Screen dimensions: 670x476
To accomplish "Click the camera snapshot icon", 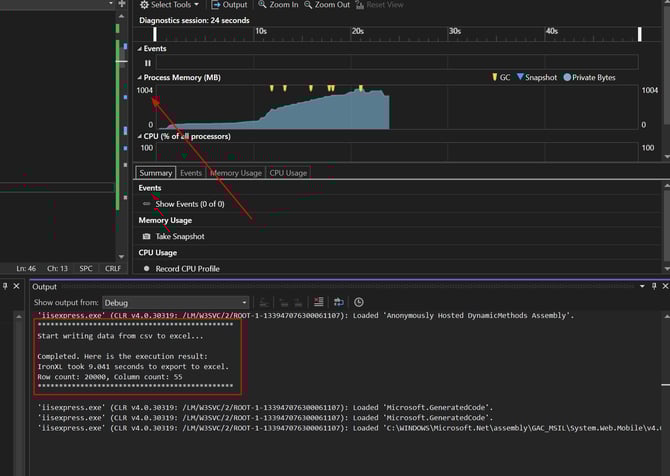I will [x=147, y=236].
